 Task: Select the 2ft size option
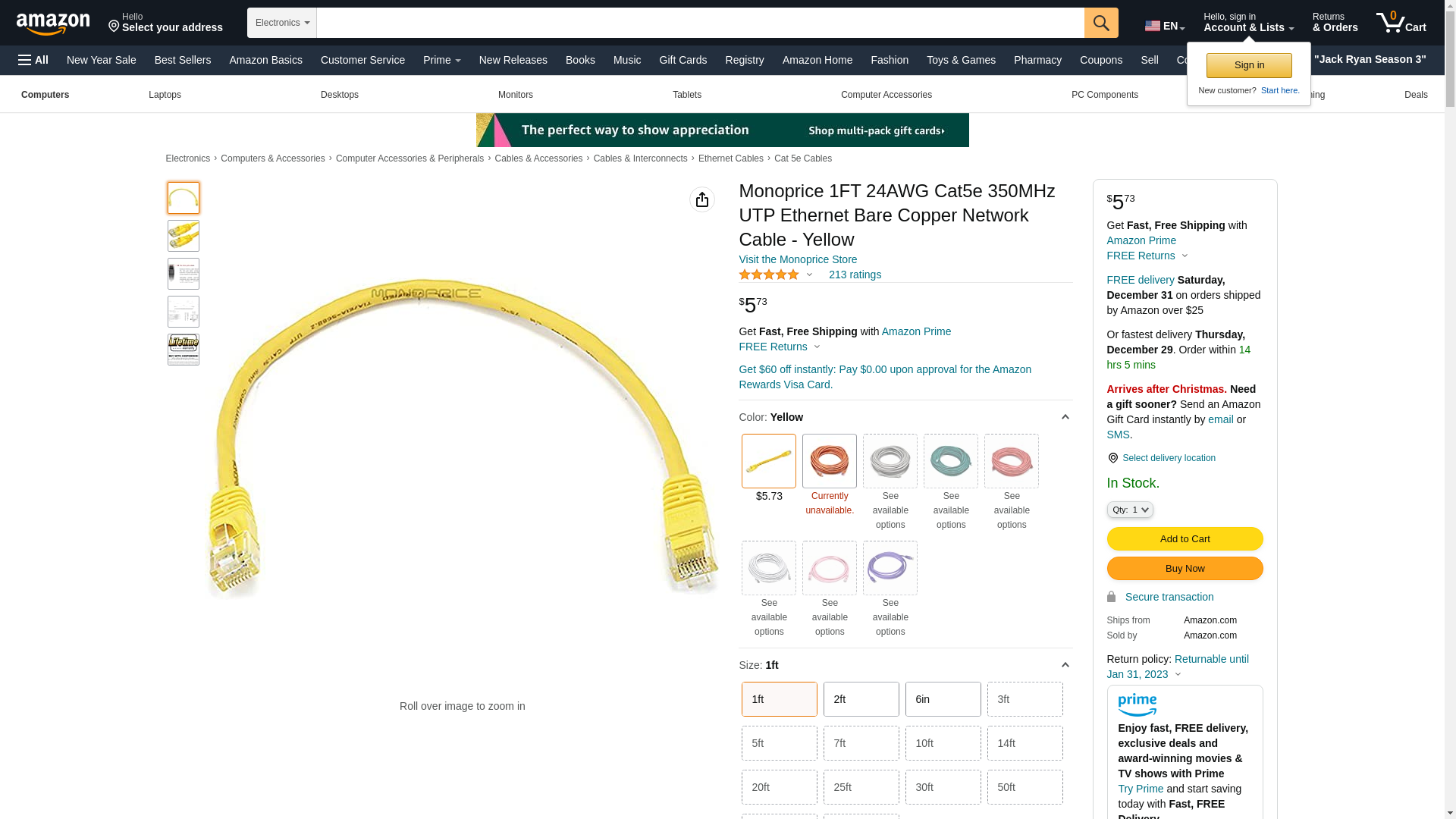[861, 699]
